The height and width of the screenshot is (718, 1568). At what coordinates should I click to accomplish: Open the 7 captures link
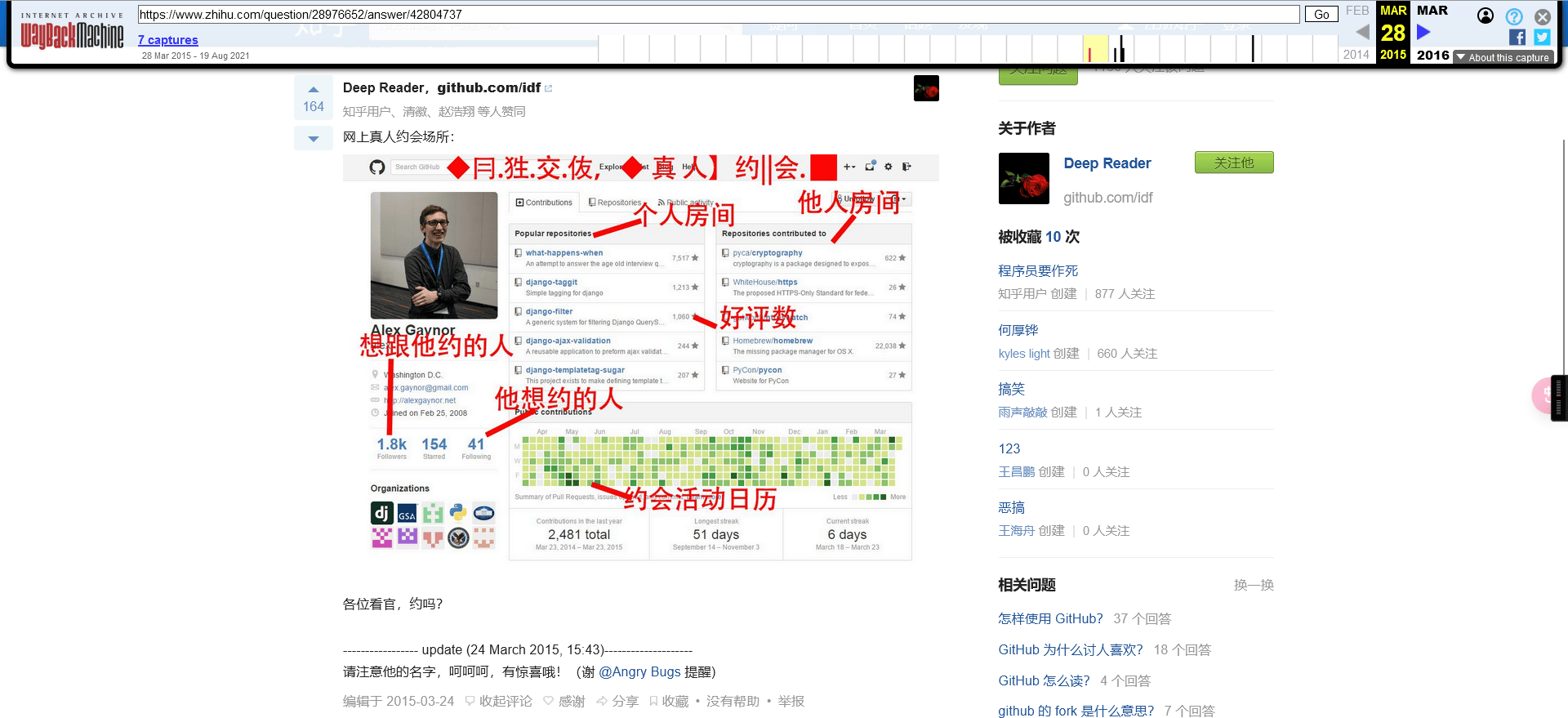tap(168, 40)
